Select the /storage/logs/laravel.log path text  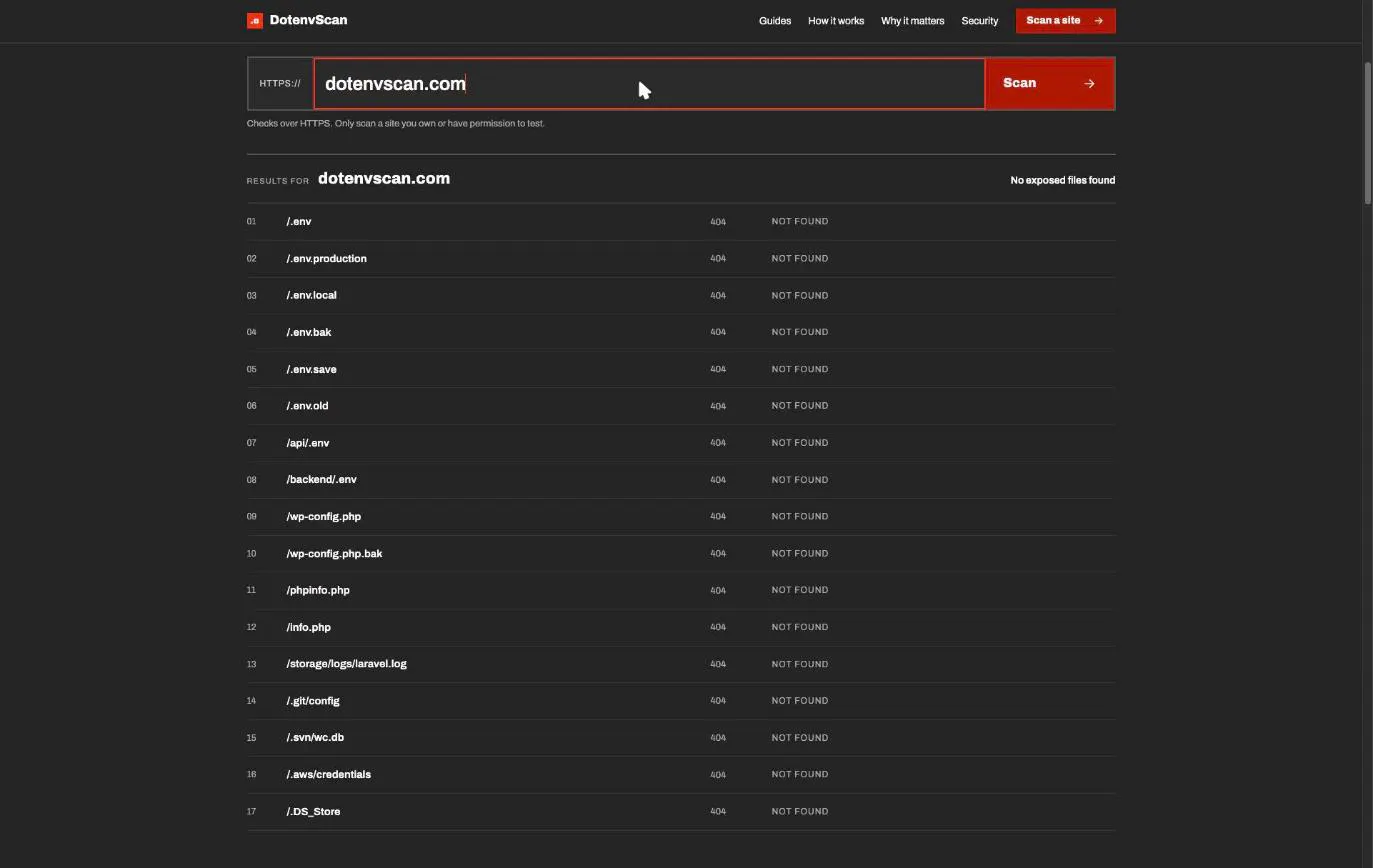pos(346,664)
